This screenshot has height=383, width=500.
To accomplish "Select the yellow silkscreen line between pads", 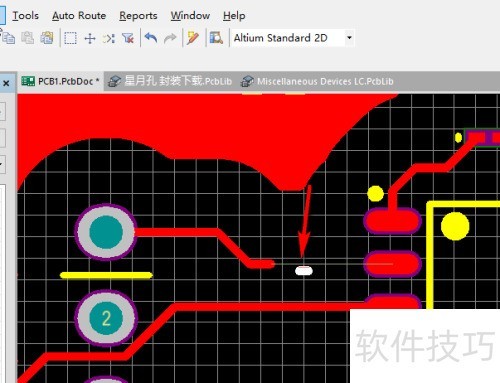I will point(106,275).
